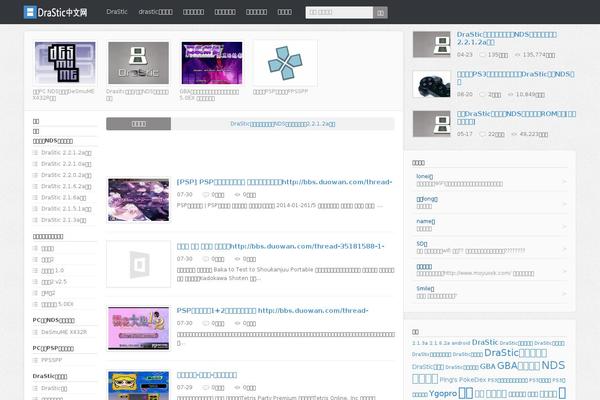Screen dimensions: 600x400
Task: Click list icon beside DraStic 2.1.5.1a
Action: (x=35, y=209)
